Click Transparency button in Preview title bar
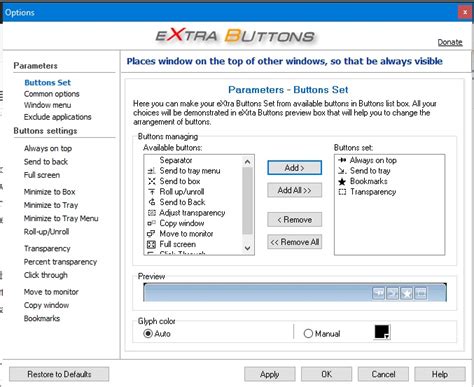Screen dimensions: 474x387 421,293
